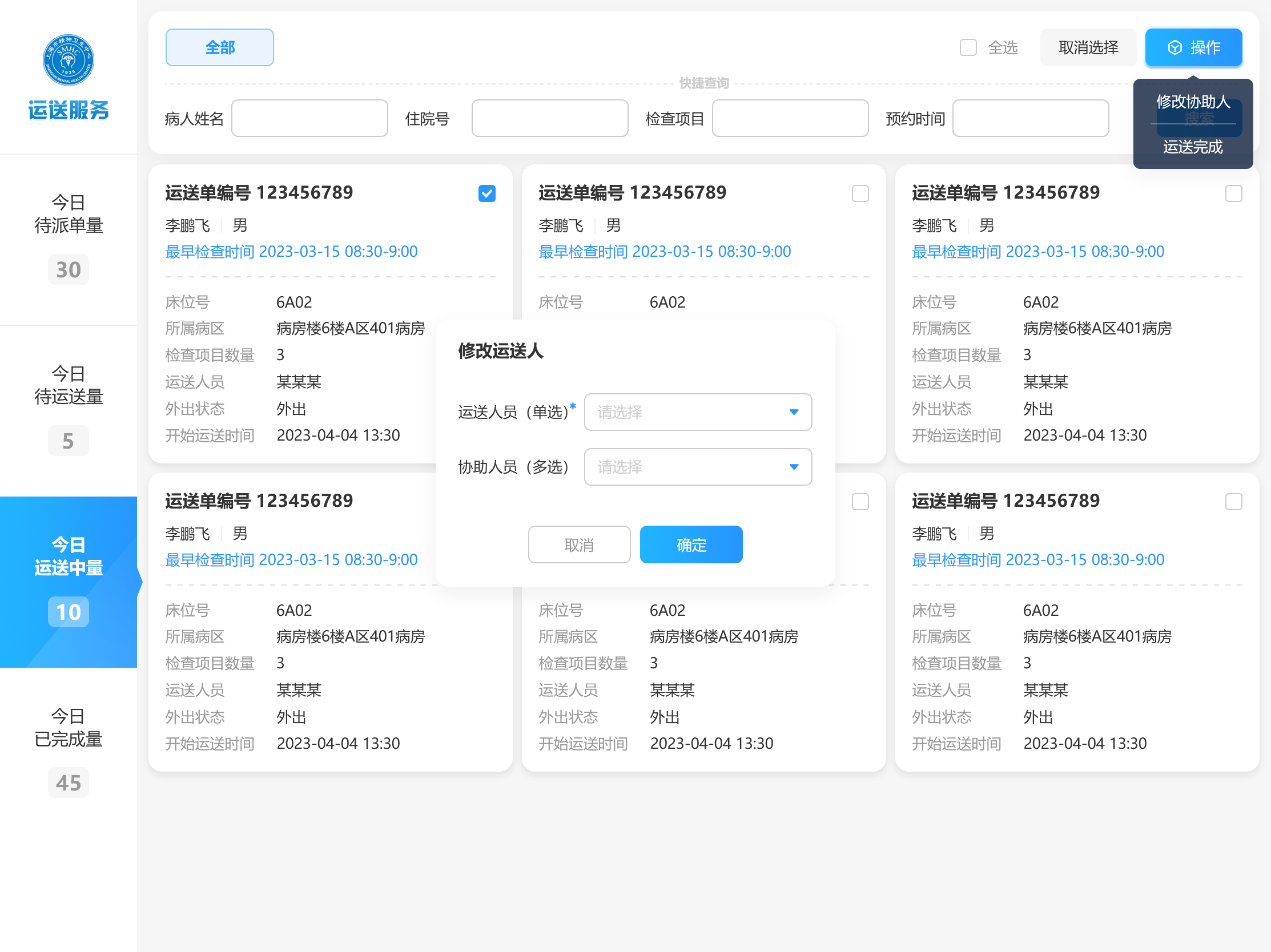Switch to 今日待运送量 tab
The width and height of the screenshot is (1271, 952).
[69, 410]
